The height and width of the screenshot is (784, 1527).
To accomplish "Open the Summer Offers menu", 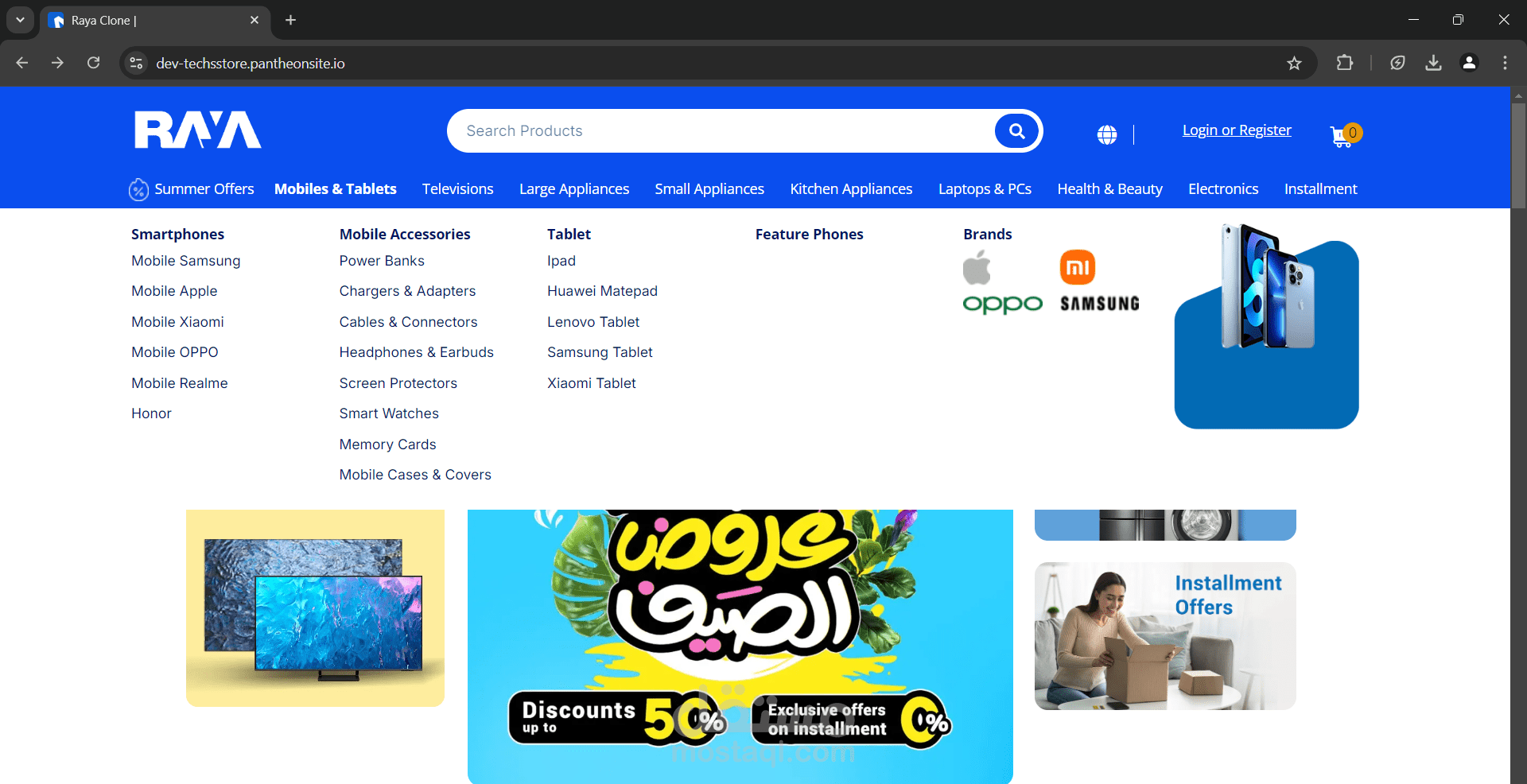I will (204, 189).
